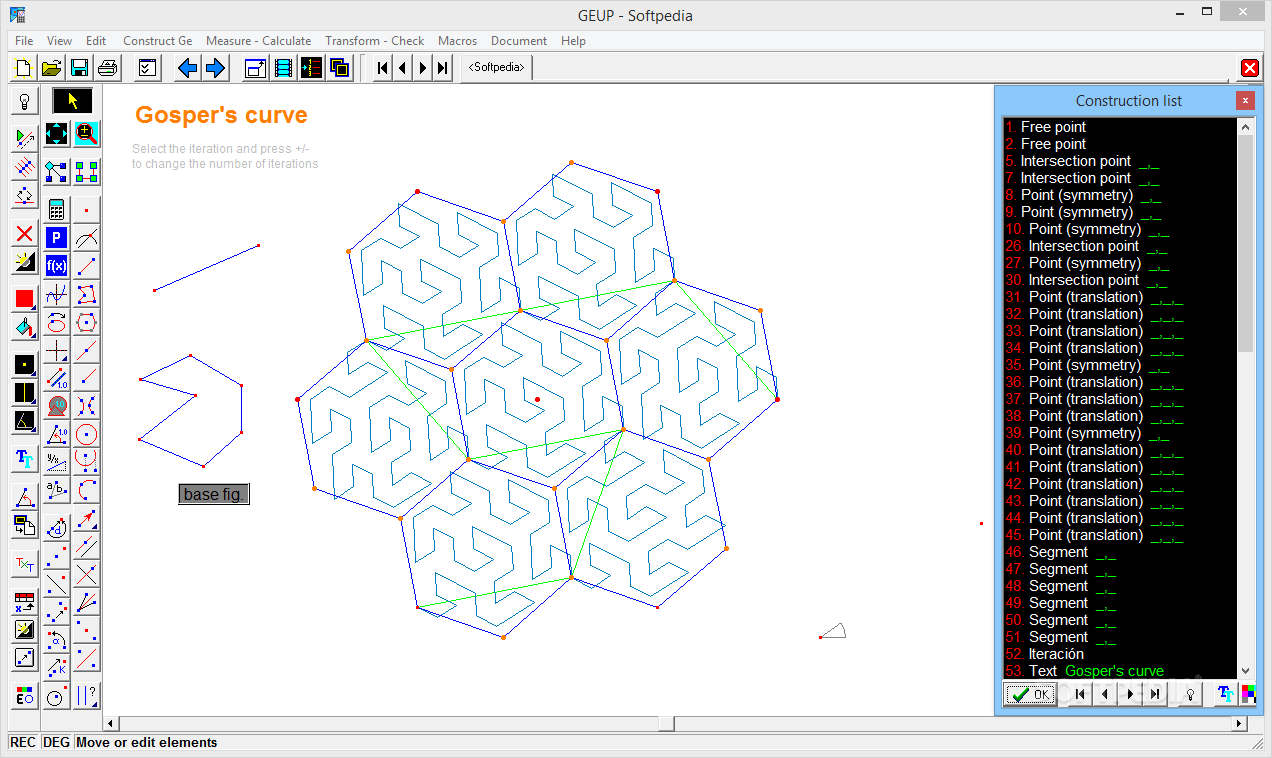Screen dimensions: 1272x758
Task: Open the Transform - Check menu
Action: 375,41
